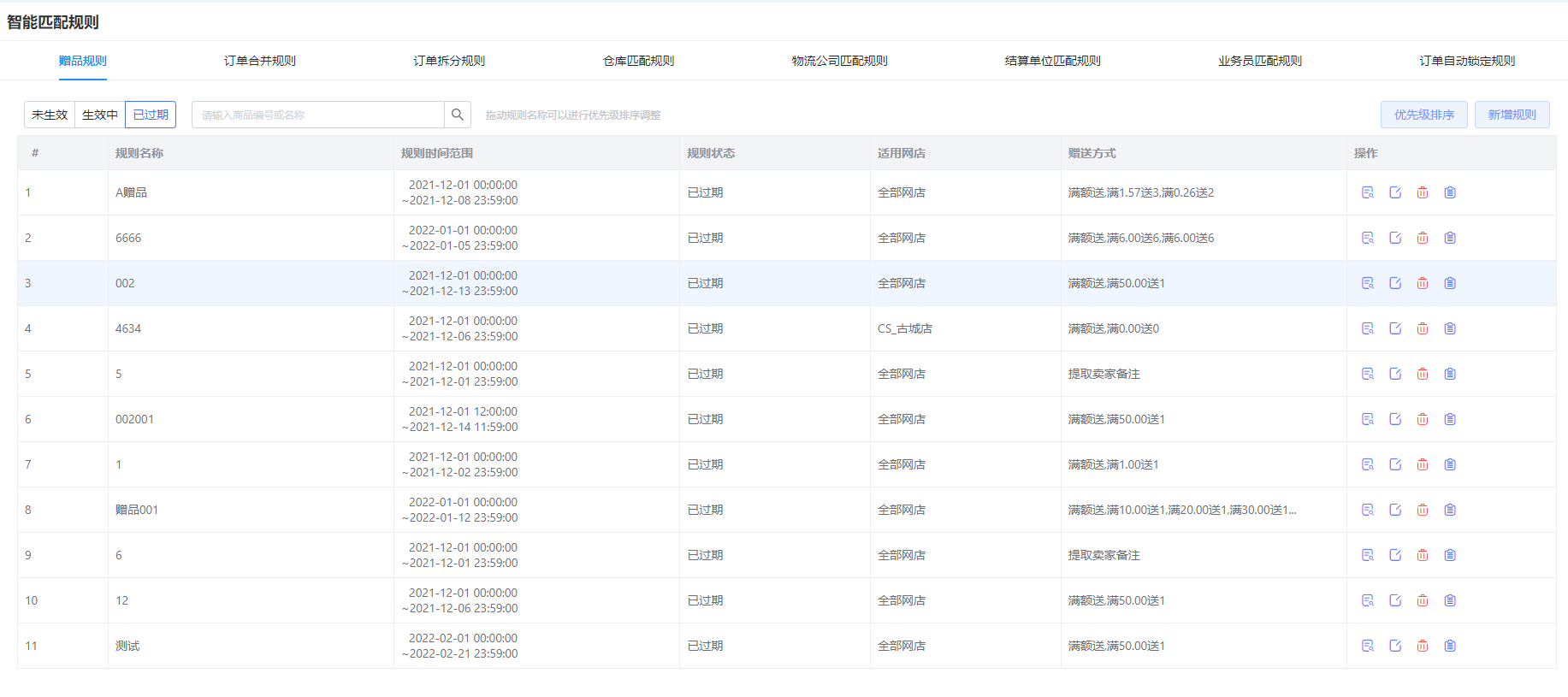Switch to 赠品规则 tab
The image size is (1568, 697).
coord(83,61)
